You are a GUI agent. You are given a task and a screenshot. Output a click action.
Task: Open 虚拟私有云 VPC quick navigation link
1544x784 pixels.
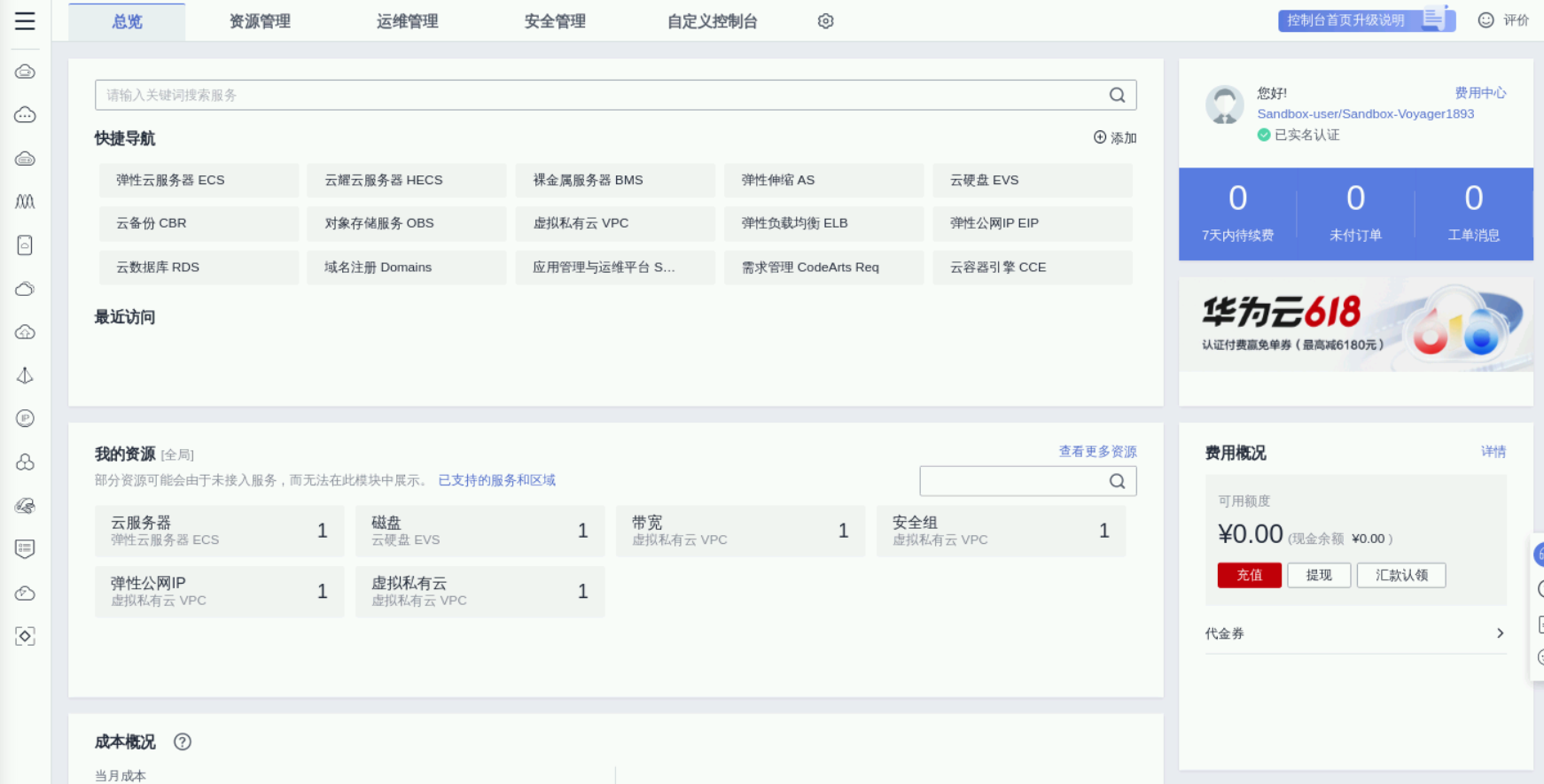615,223
